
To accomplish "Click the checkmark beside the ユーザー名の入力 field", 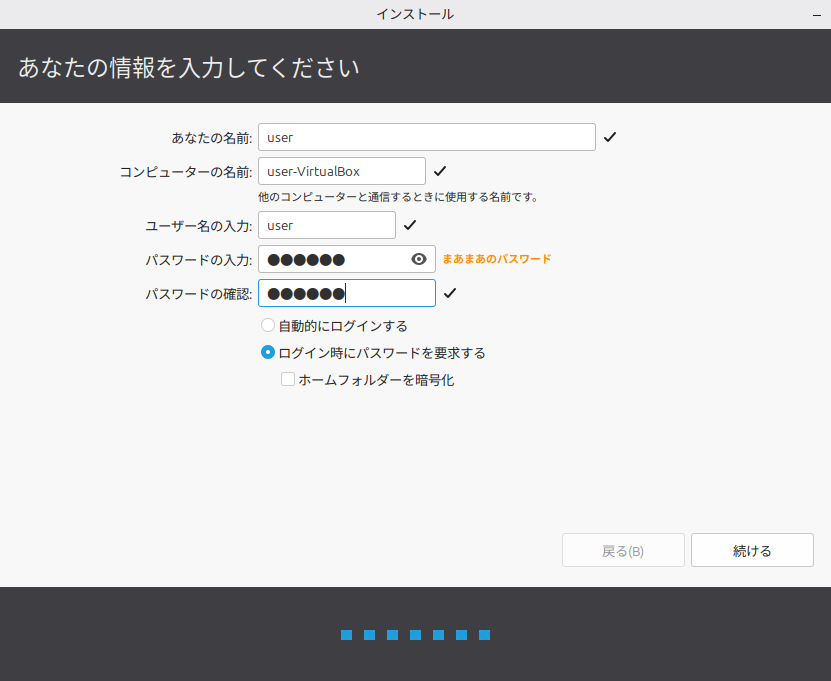I will pos(410,225).
